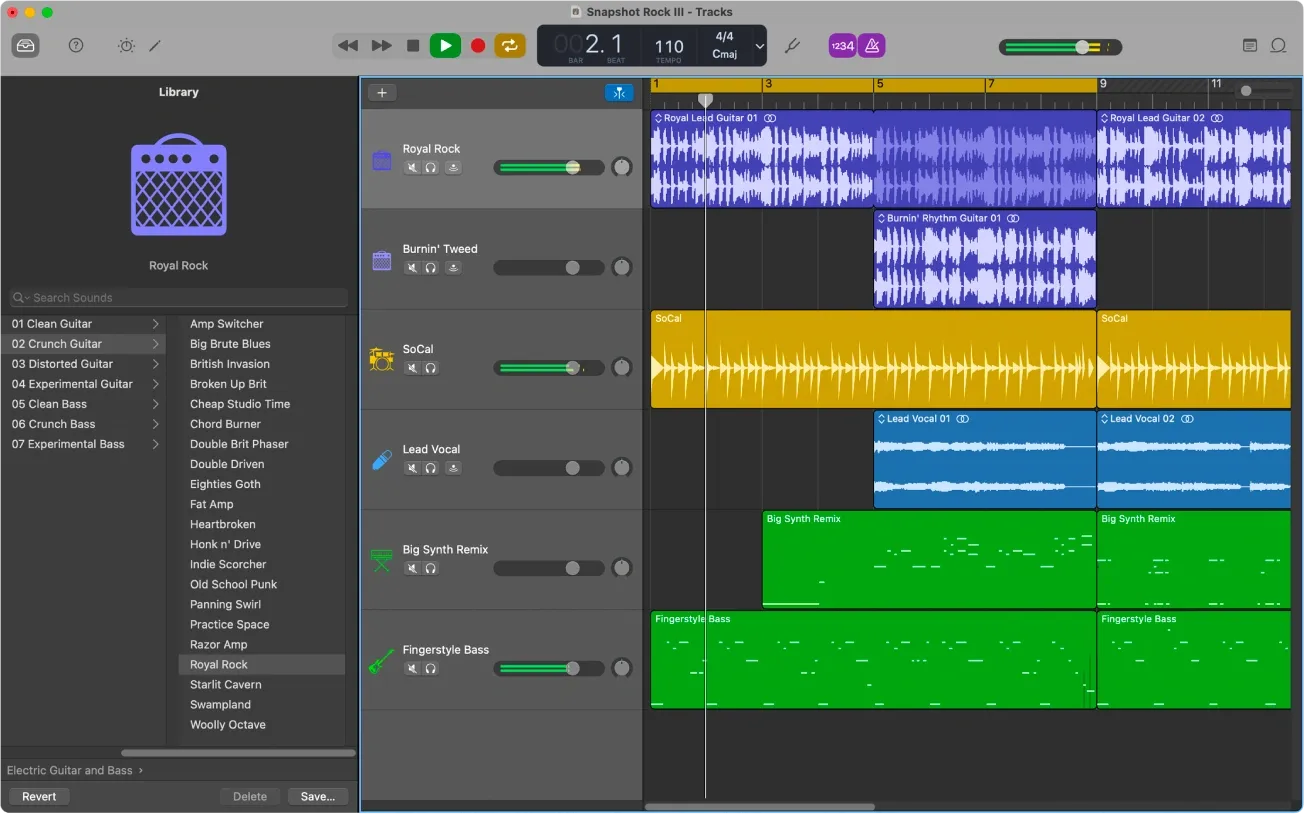Open the Library panel toggle icon

click(x=25, y=45)
